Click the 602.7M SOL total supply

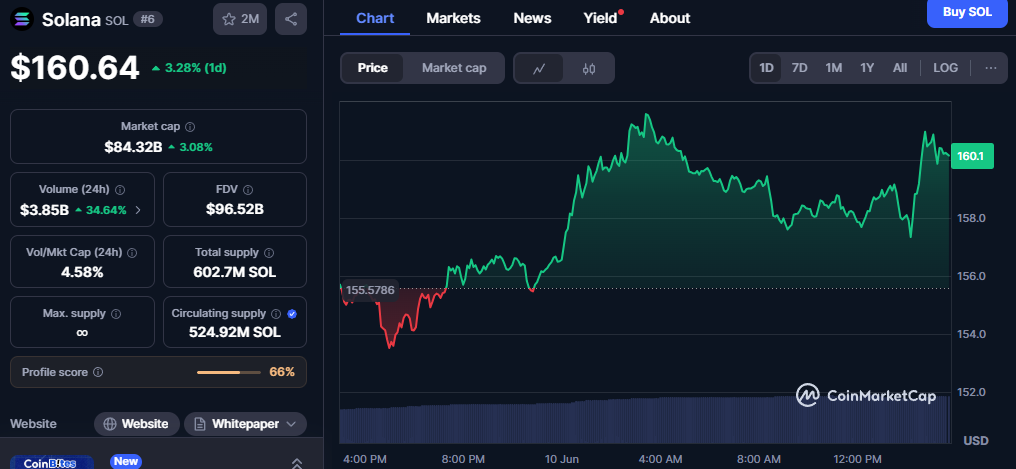tap(235, 272)
